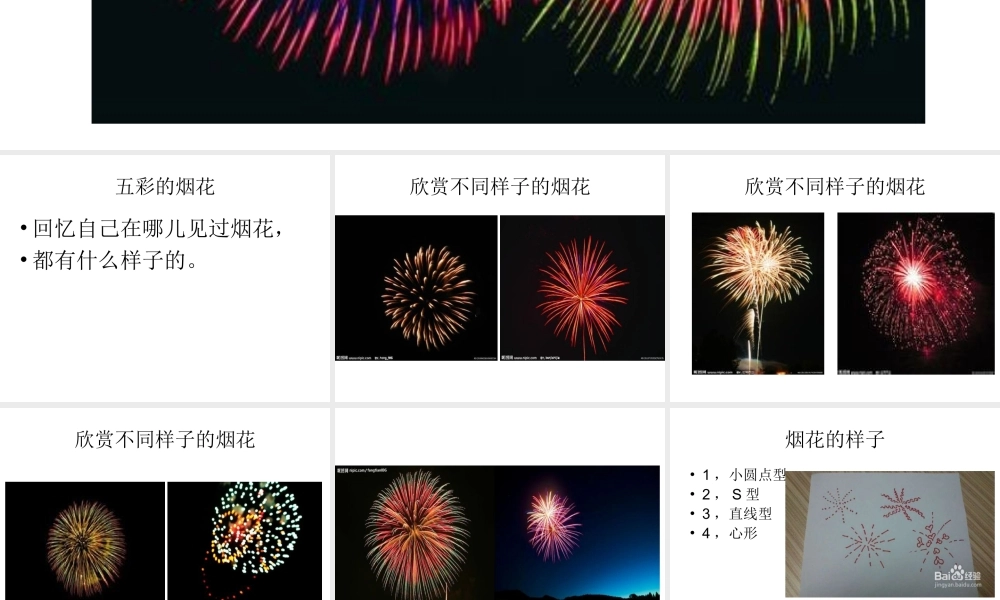
Task: Select list item 2 S型
Action: pyautogui.click(x=731, y=494)
